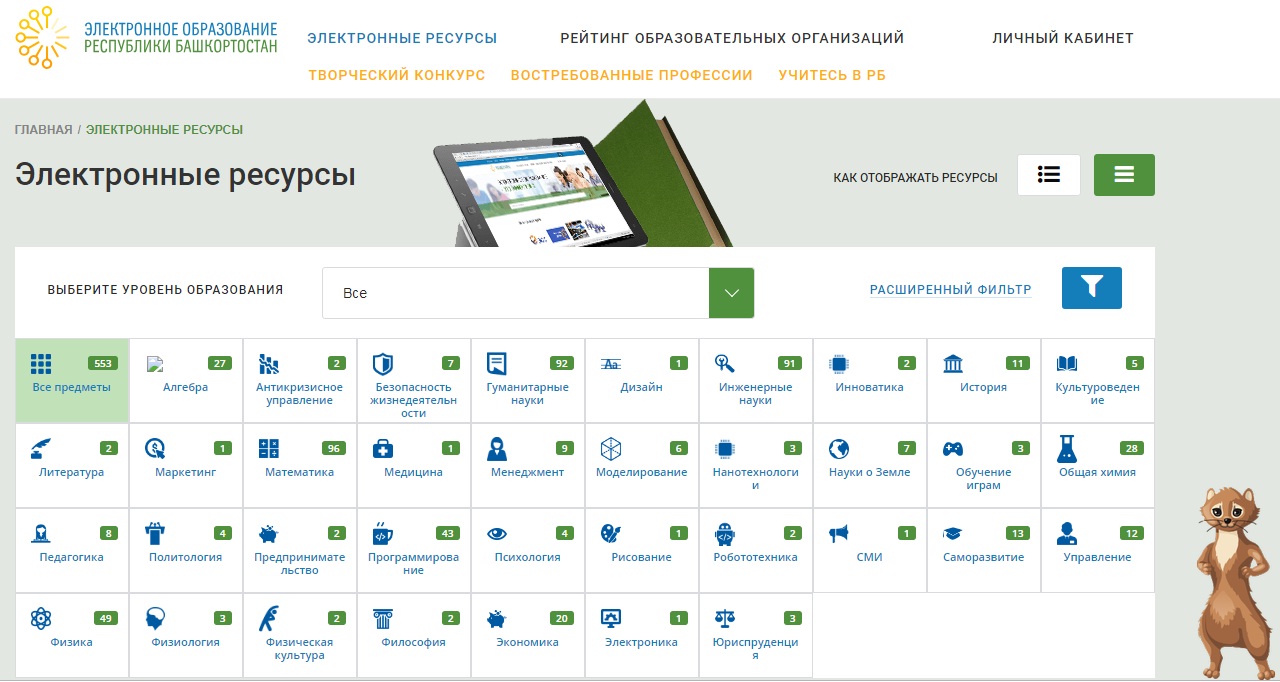Click the Game Learning gamepad icon
1280x682 pixels.
pos(953,449)
